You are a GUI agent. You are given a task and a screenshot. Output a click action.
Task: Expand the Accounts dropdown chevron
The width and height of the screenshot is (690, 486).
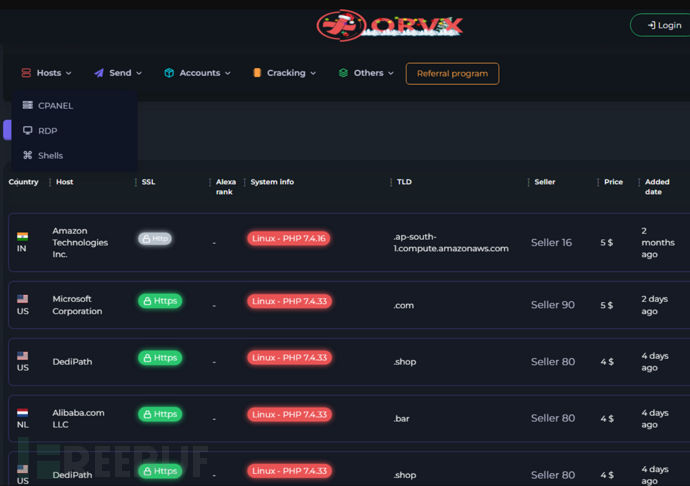pos(228,73)
